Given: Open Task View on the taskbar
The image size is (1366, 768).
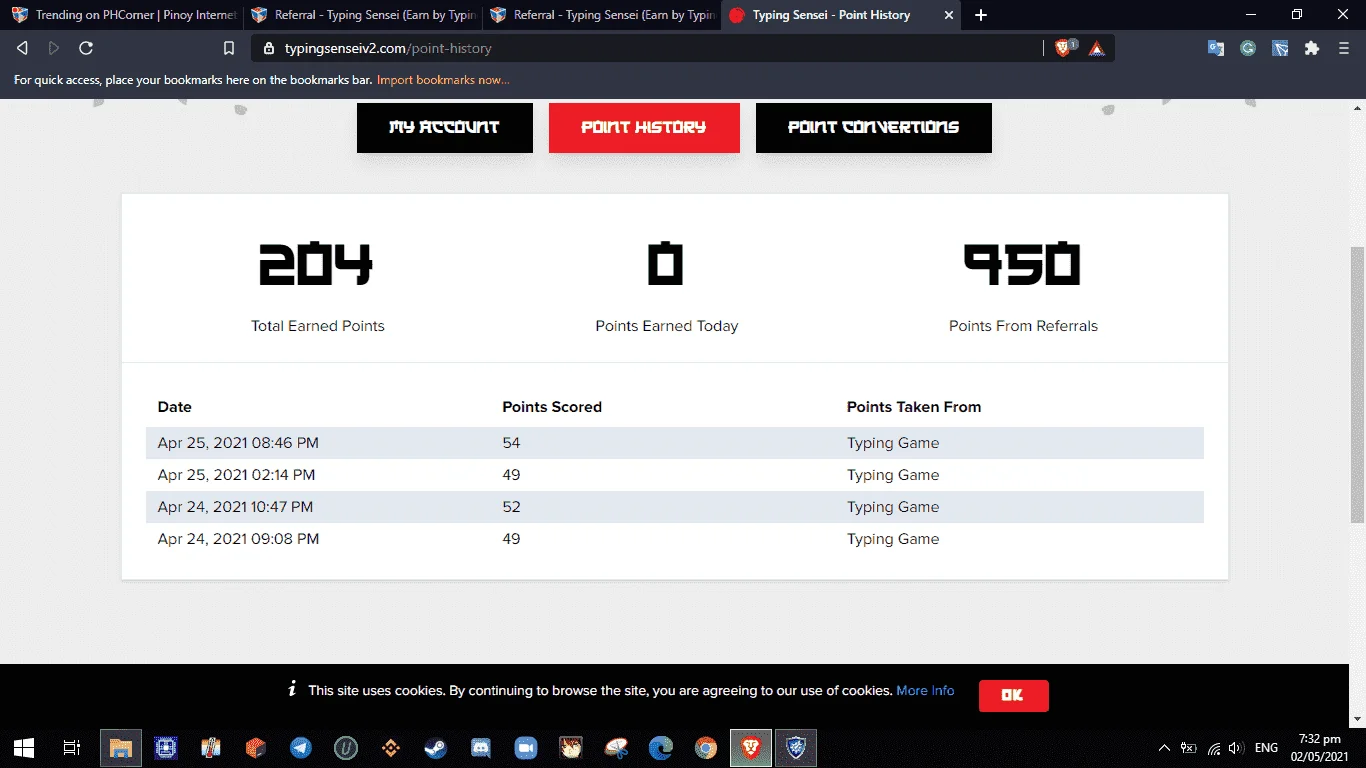Looking at the screenshot, I should coord(72,747).
